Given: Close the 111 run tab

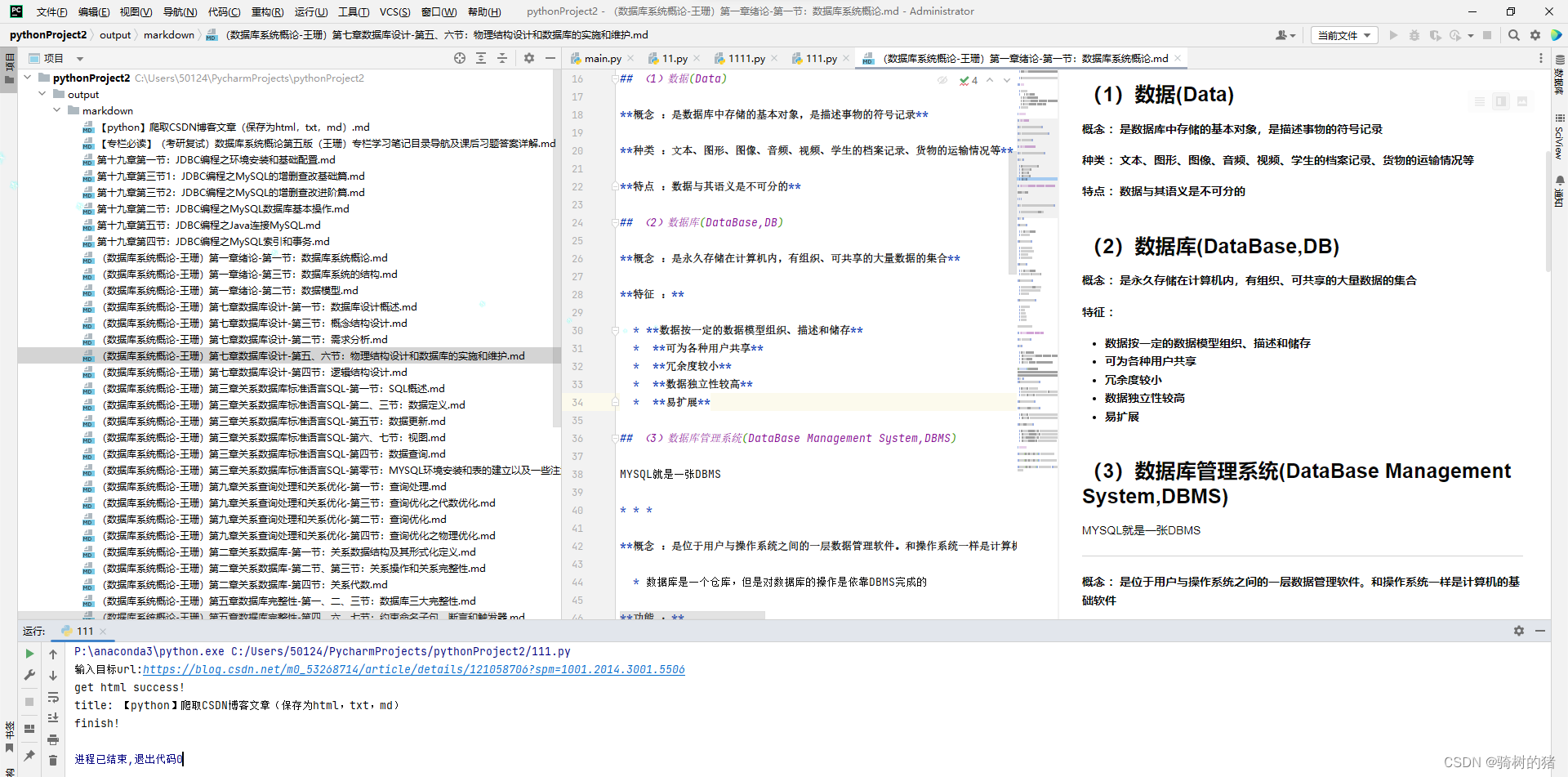Looking at the screenshot, I should coord(103,631).
